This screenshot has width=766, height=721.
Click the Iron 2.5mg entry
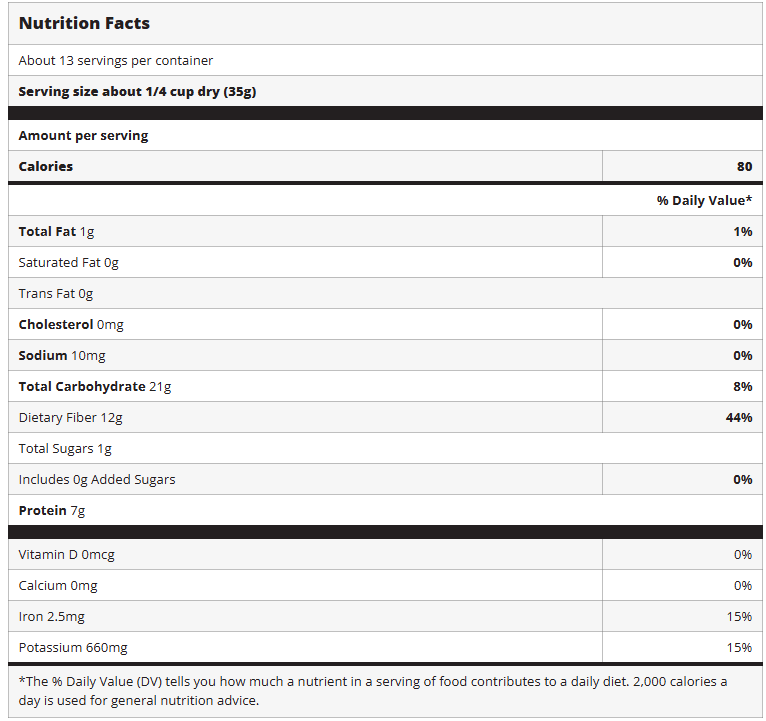click(51, 616)
